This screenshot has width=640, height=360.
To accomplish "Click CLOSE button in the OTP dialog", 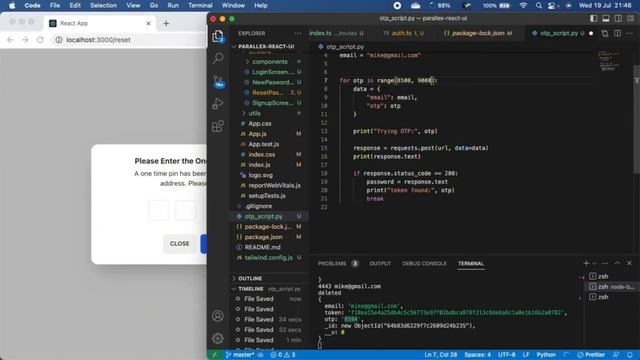I will point(179,244).
